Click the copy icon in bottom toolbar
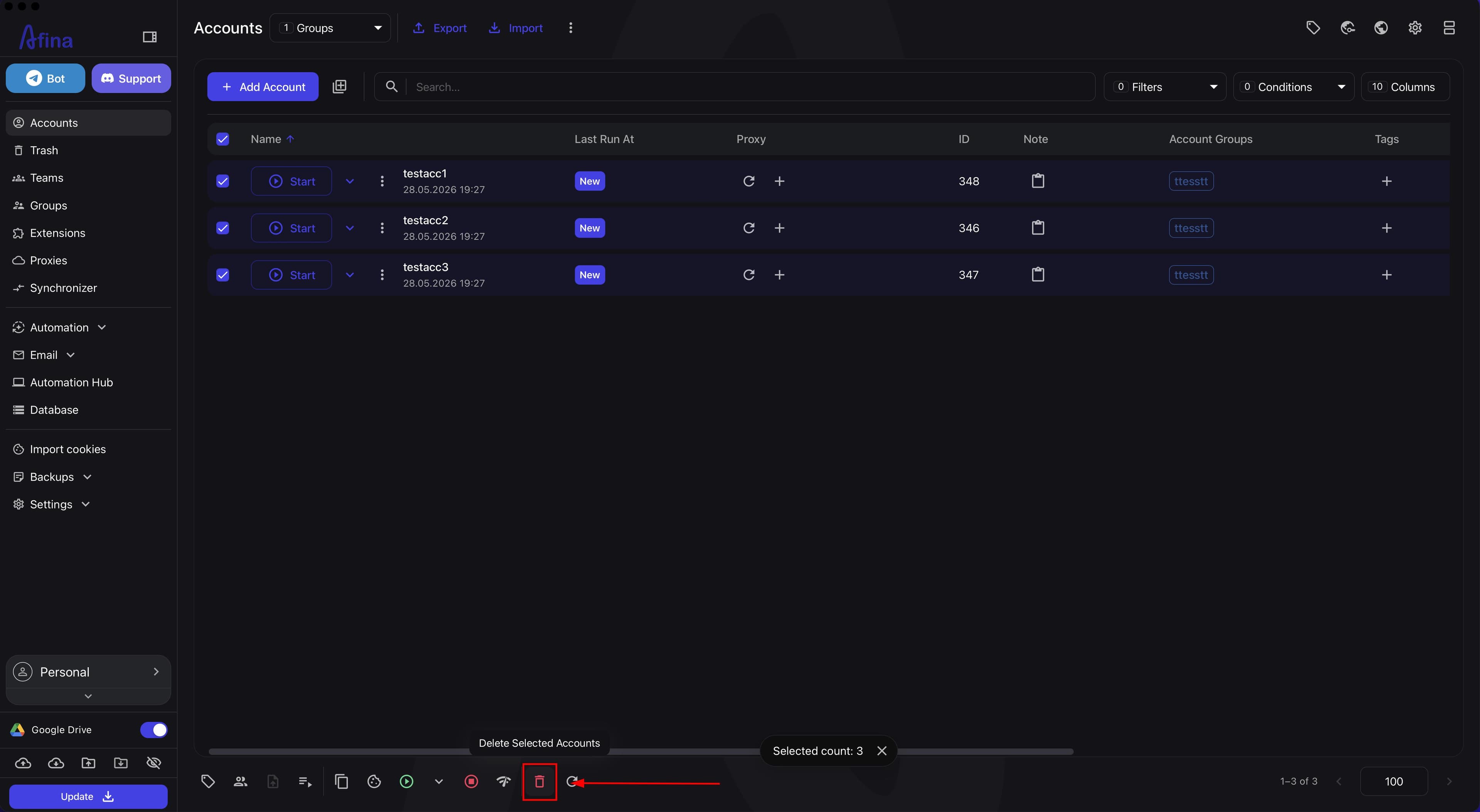The height and width of the screenshot is (812, 1480). point(341,781)
